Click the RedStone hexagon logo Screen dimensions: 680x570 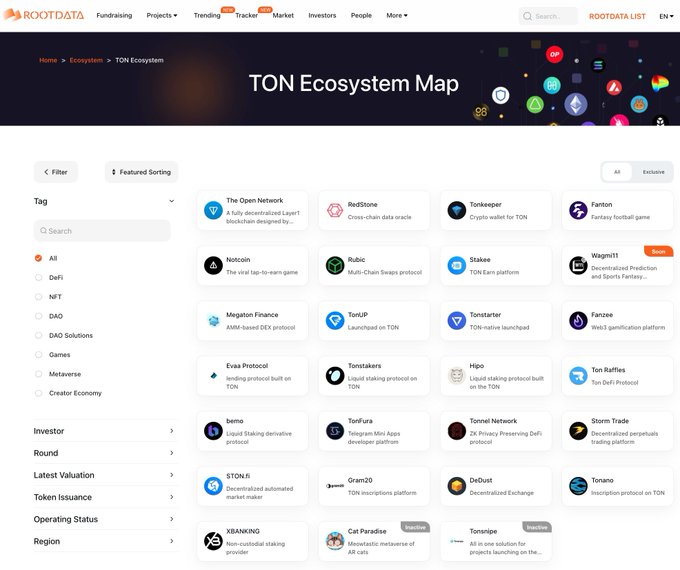(x=335, y=210)
